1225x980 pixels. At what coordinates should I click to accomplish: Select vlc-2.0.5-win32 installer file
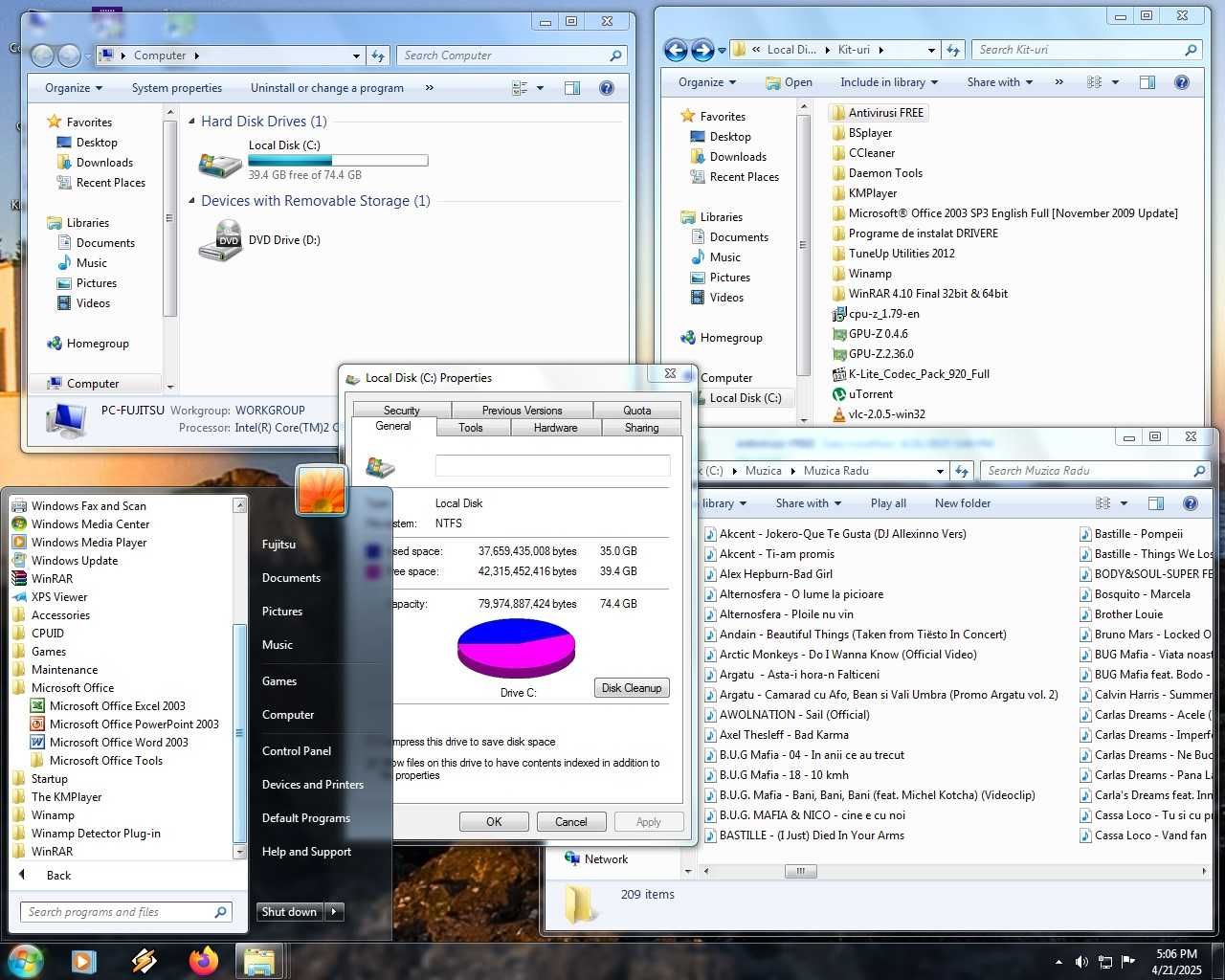coord(878,414)
